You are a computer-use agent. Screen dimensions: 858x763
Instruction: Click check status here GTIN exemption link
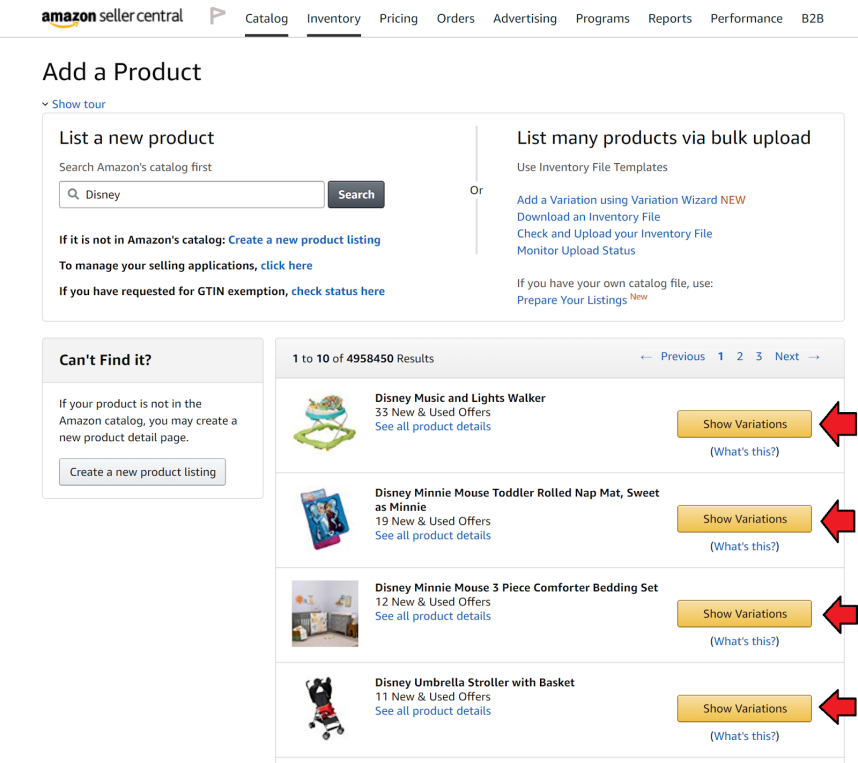click(337, 291)
